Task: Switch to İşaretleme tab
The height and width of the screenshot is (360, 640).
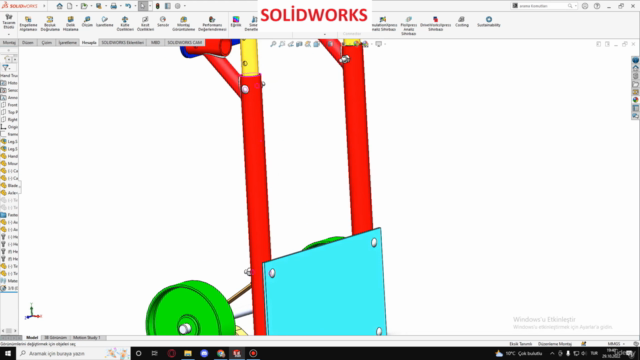Action: (x=67, y=42)
